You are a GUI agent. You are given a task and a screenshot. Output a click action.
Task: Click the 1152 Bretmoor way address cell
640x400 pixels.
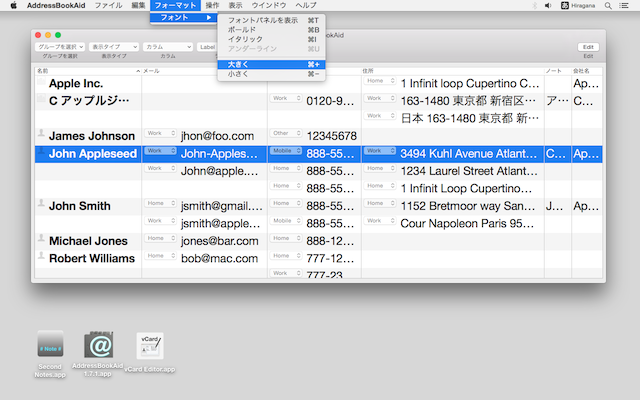468,206
